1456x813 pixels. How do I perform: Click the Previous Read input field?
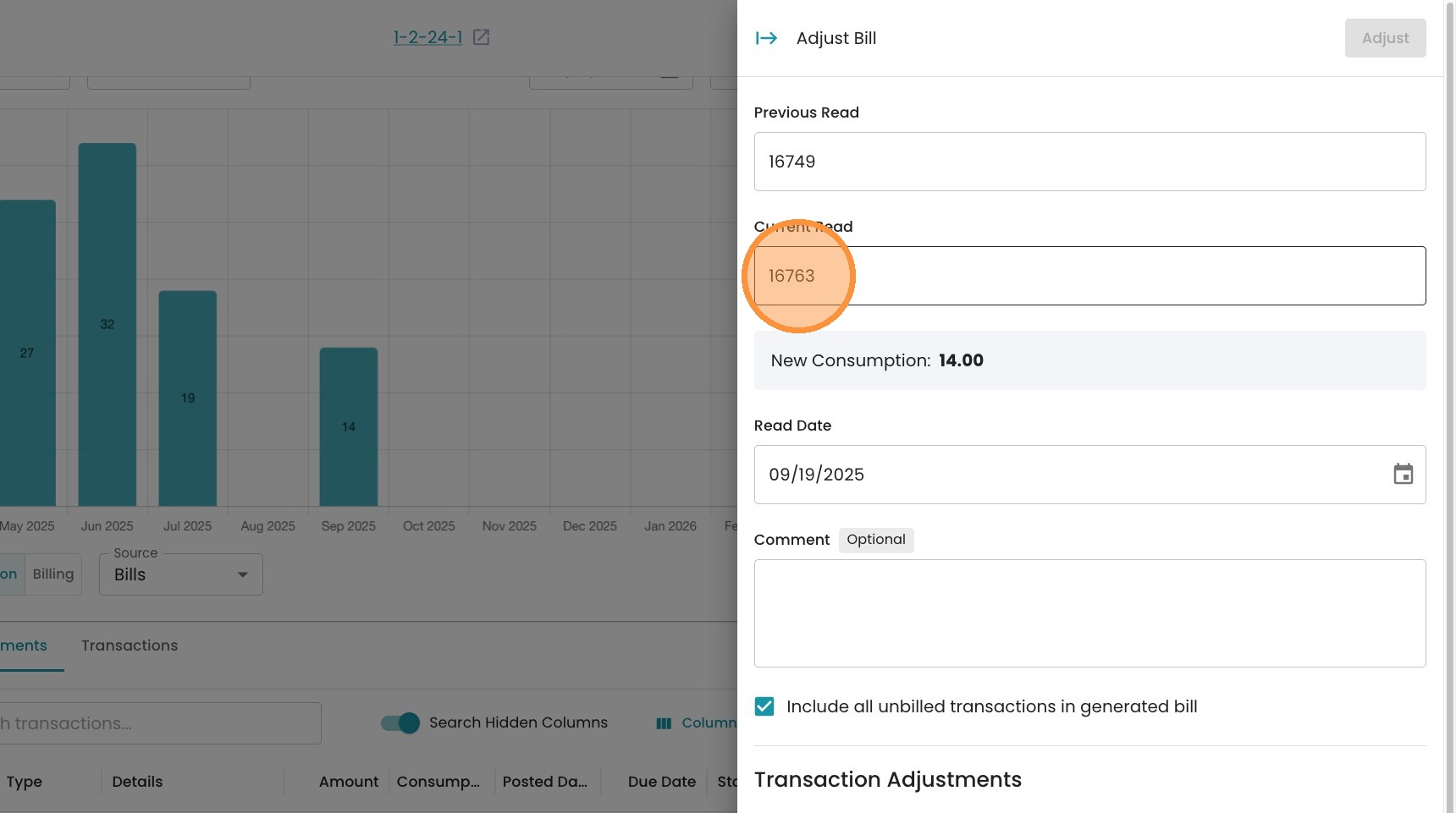1089,162
